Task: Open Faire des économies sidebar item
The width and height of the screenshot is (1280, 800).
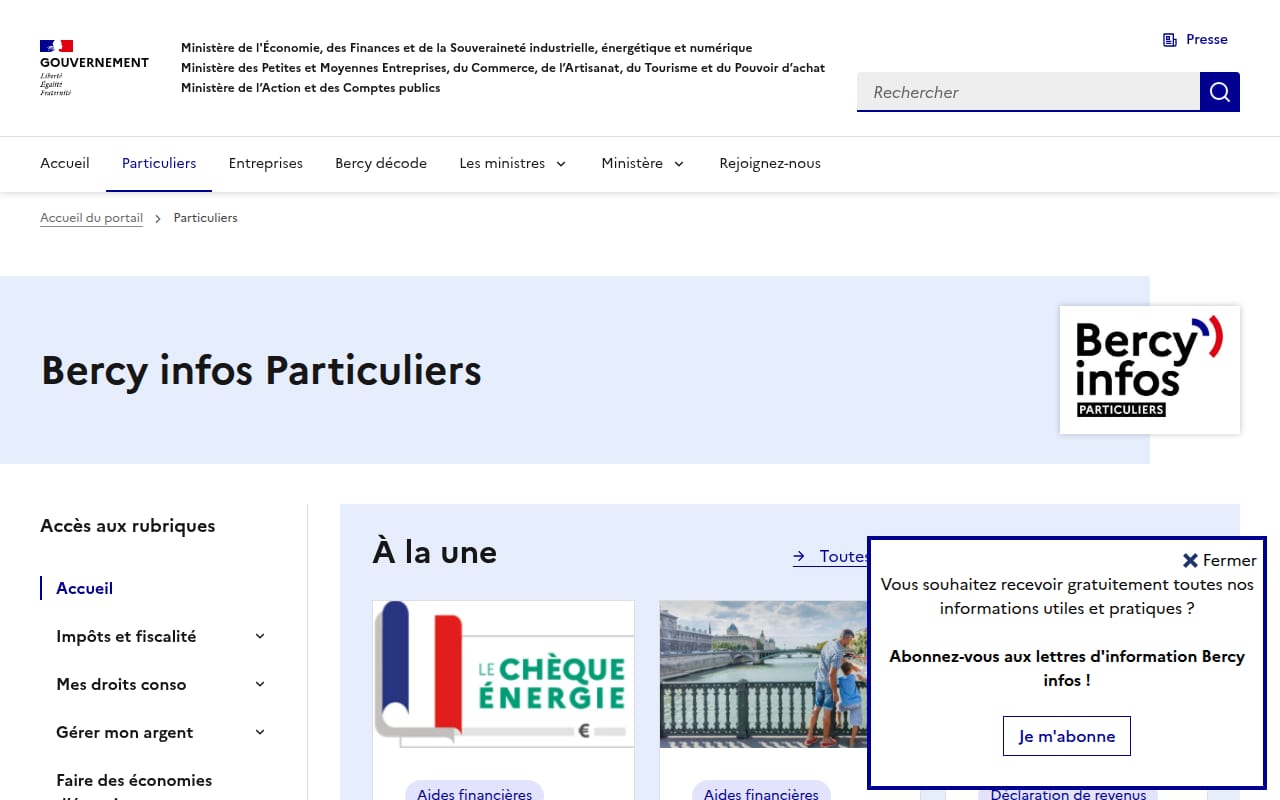Action: (x=134, y=786)
